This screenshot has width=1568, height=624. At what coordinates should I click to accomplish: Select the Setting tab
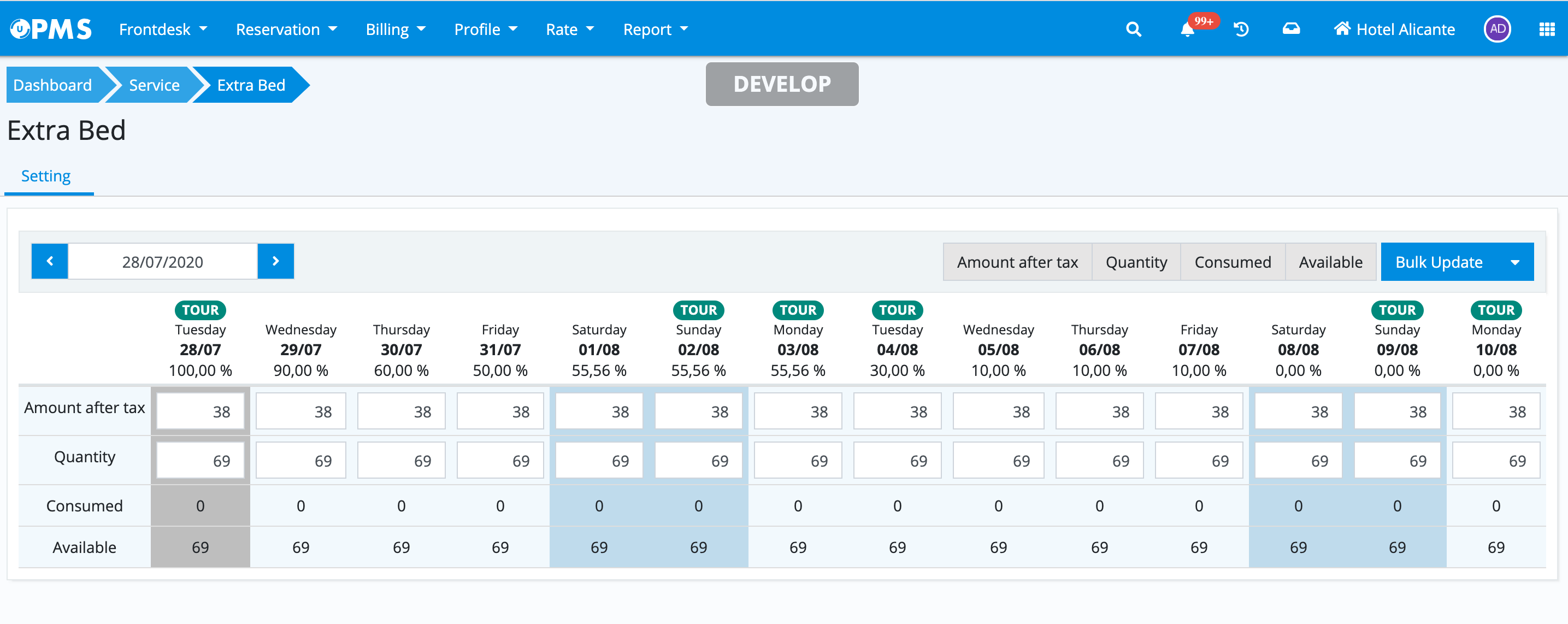46,176
